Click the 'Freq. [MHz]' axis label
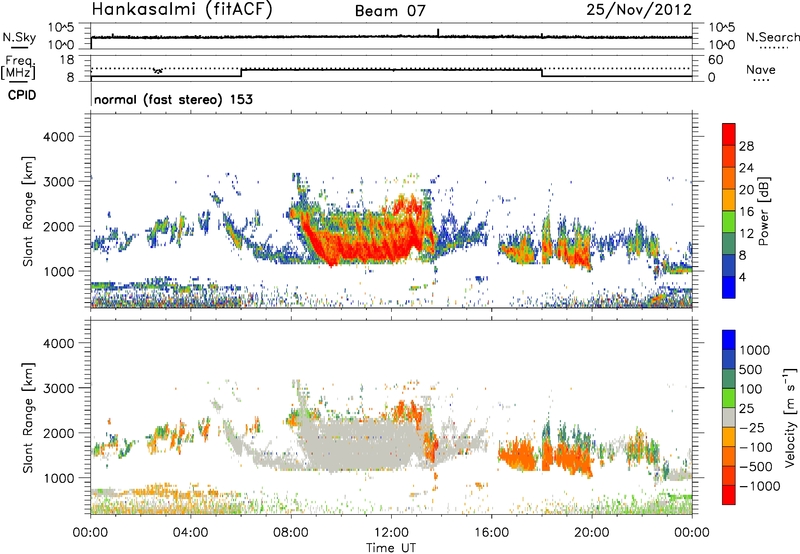The image size is (800, 554). pos(18,68)
